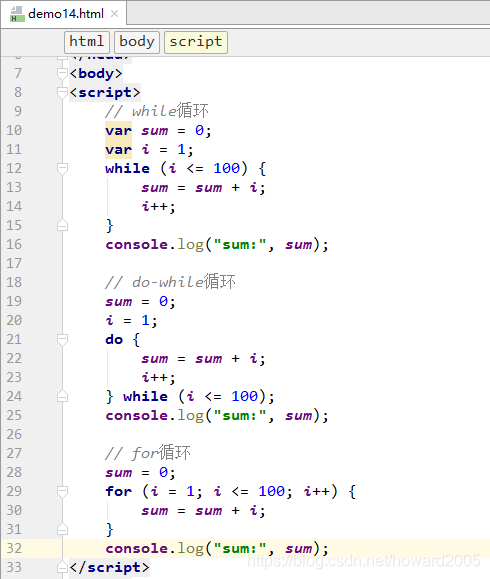Screen dimensions: 490x579
Task: Click the comment '// for循环'
Action: click(x=148, y=453)
